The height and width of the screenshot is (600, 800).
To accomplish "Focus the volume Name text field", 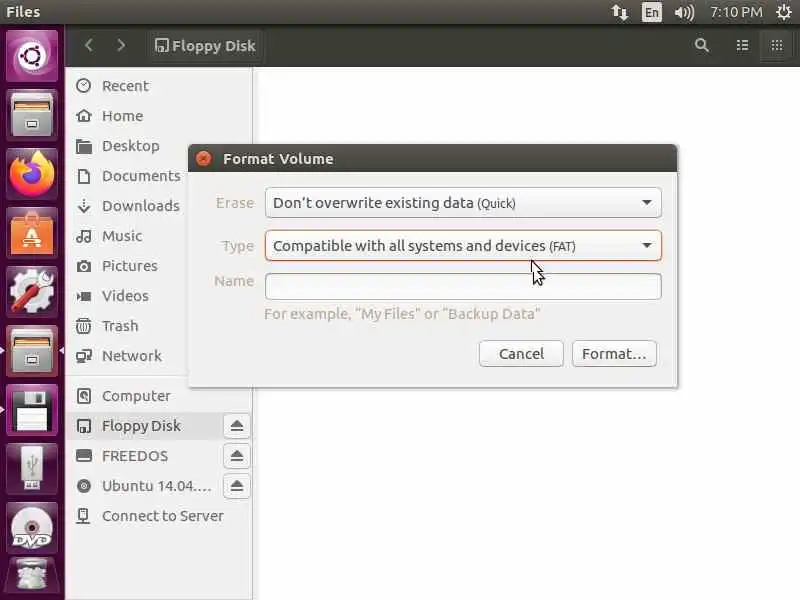I will [463, 286].
